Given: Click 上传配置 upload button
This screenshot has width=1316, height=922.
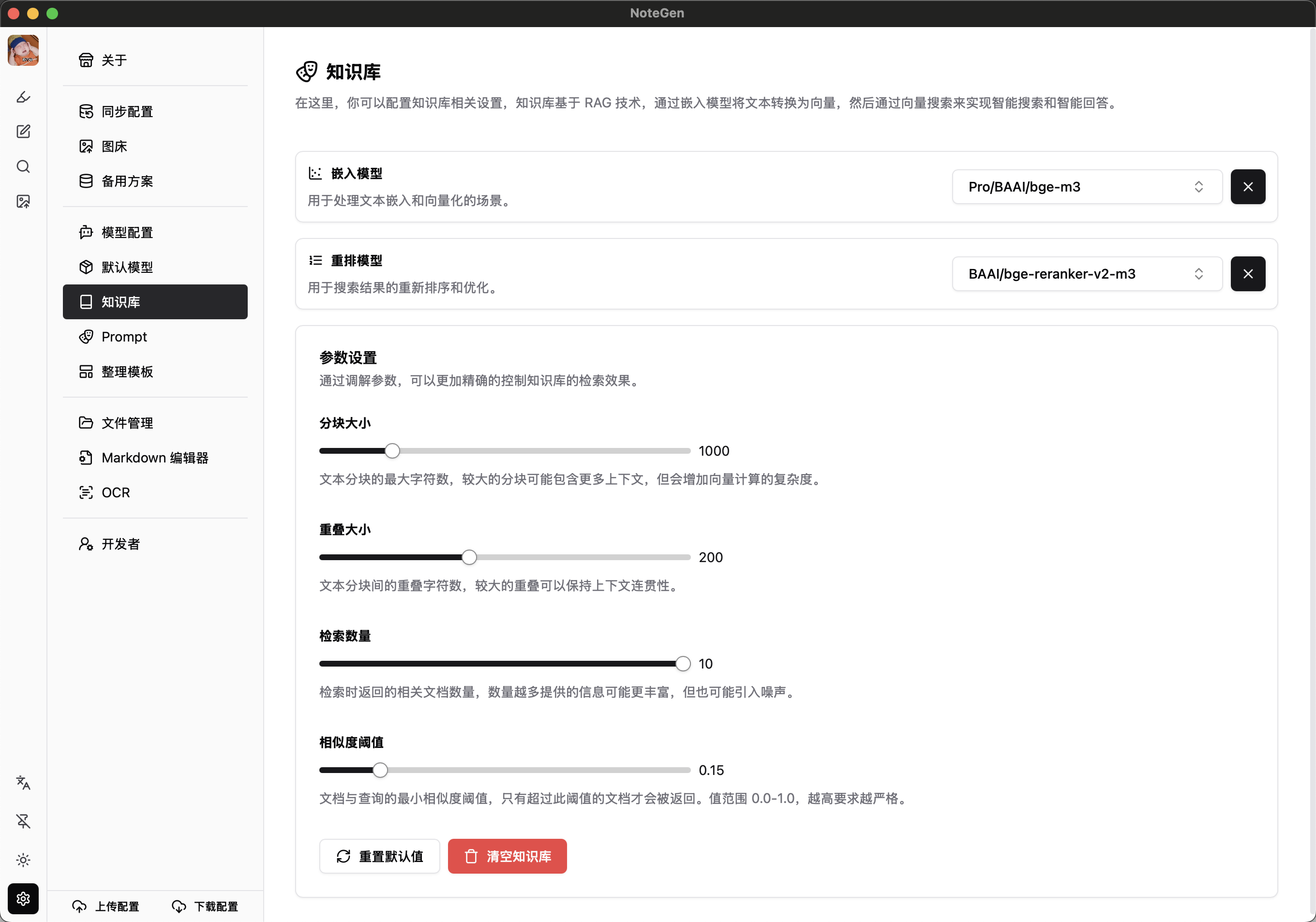Looking at the screenshot, I should coord(105,906).
